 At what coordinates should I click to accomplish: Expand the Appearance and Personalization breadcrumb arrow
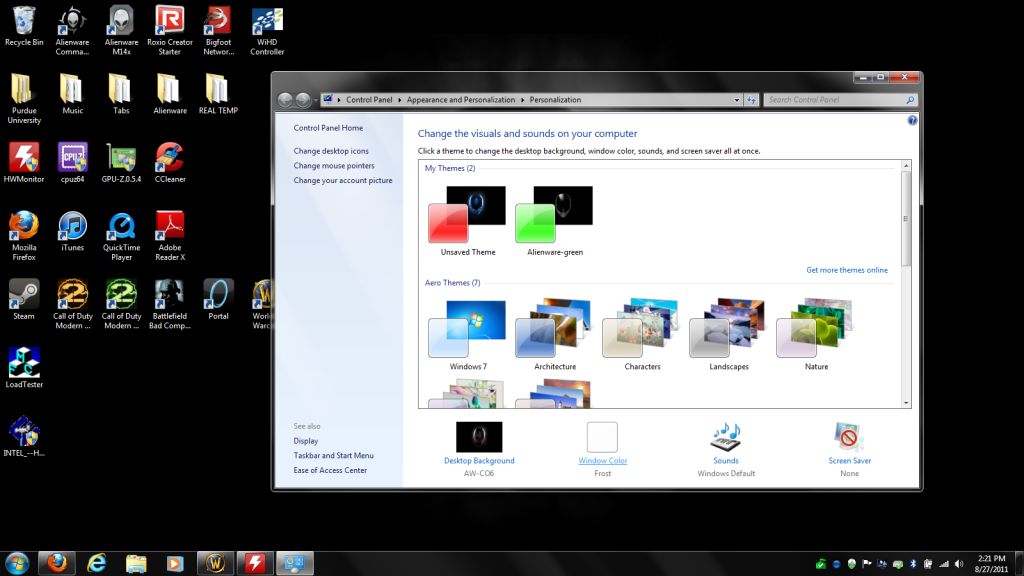(522, 100)
